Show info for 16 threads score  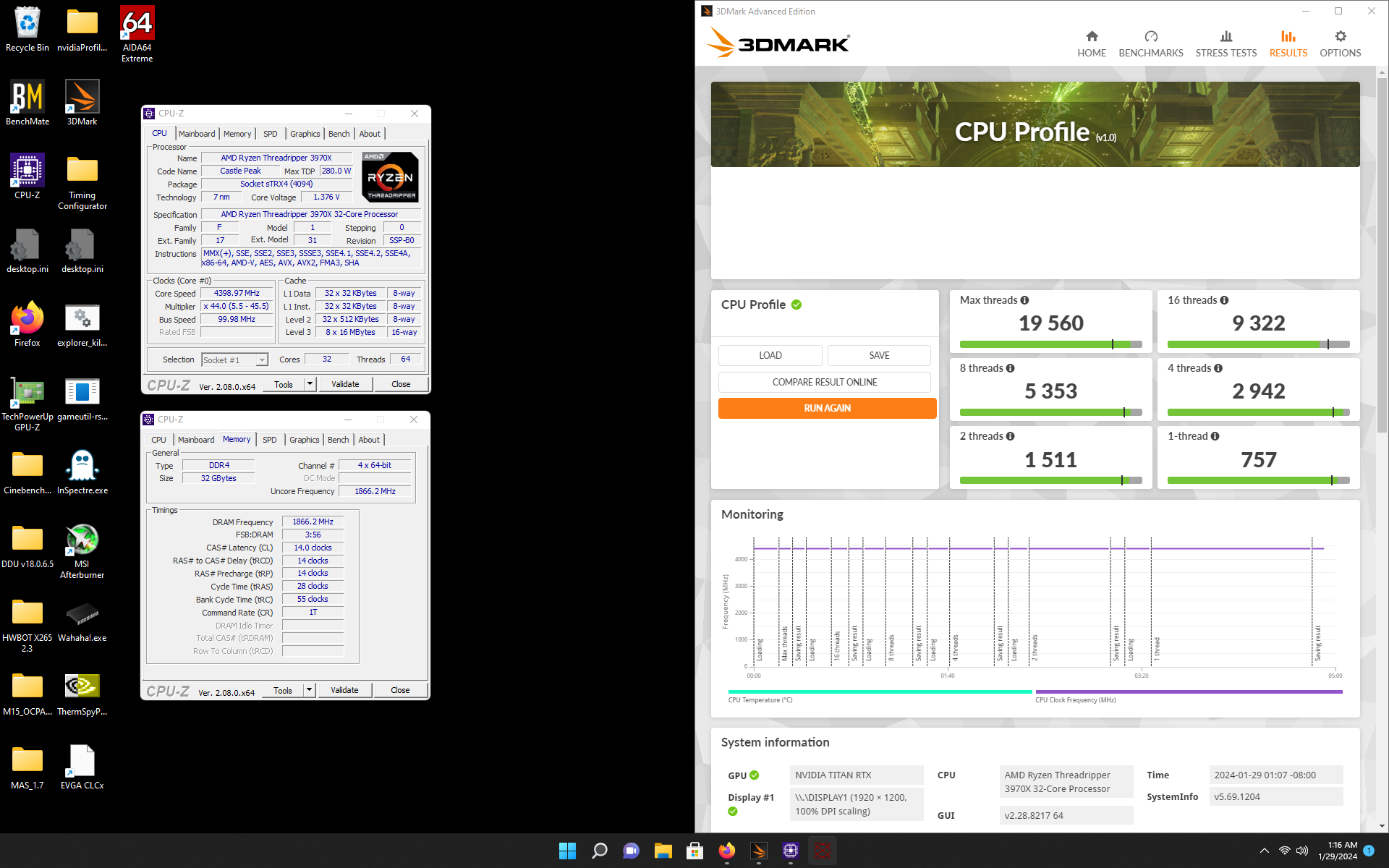pos(1224,300)
